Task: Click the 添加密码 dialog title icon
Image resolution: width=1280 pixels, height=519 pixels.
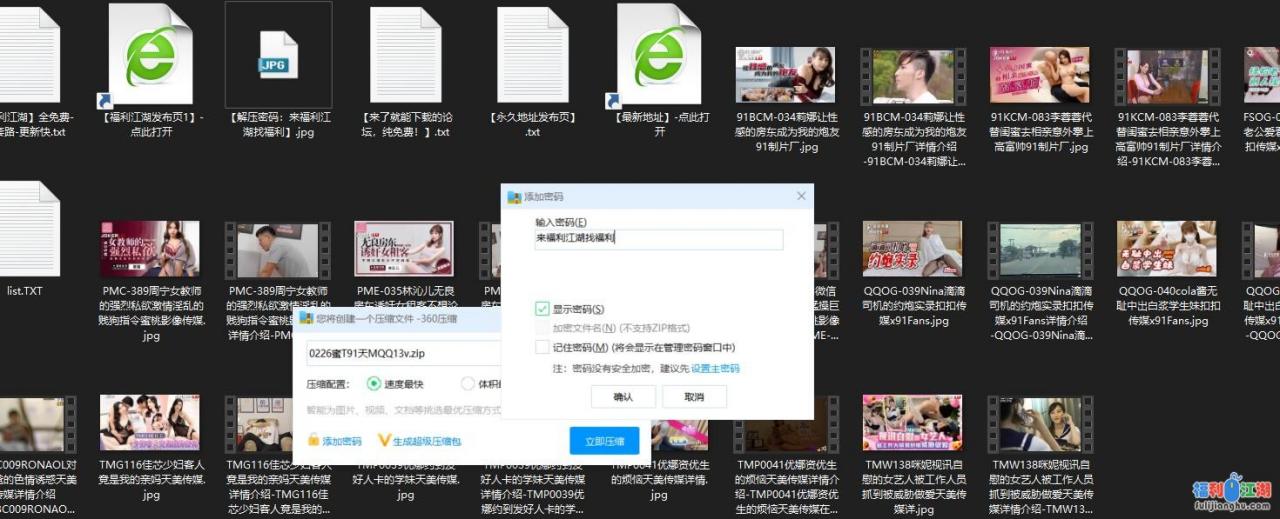Action: click(x=515, y=197)
